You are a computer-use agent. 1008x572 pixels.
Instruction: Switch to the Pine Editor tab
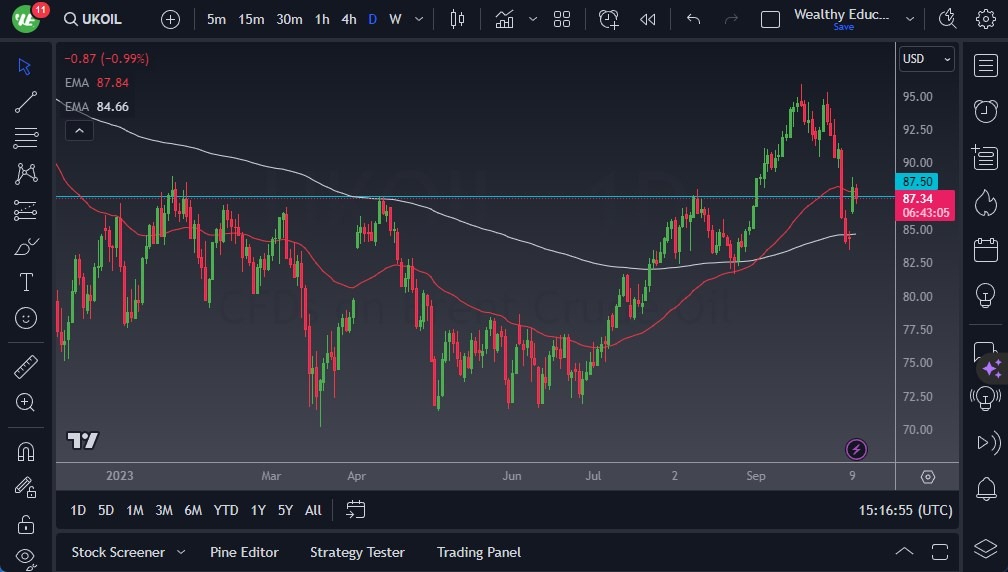(x=244, y=552)
